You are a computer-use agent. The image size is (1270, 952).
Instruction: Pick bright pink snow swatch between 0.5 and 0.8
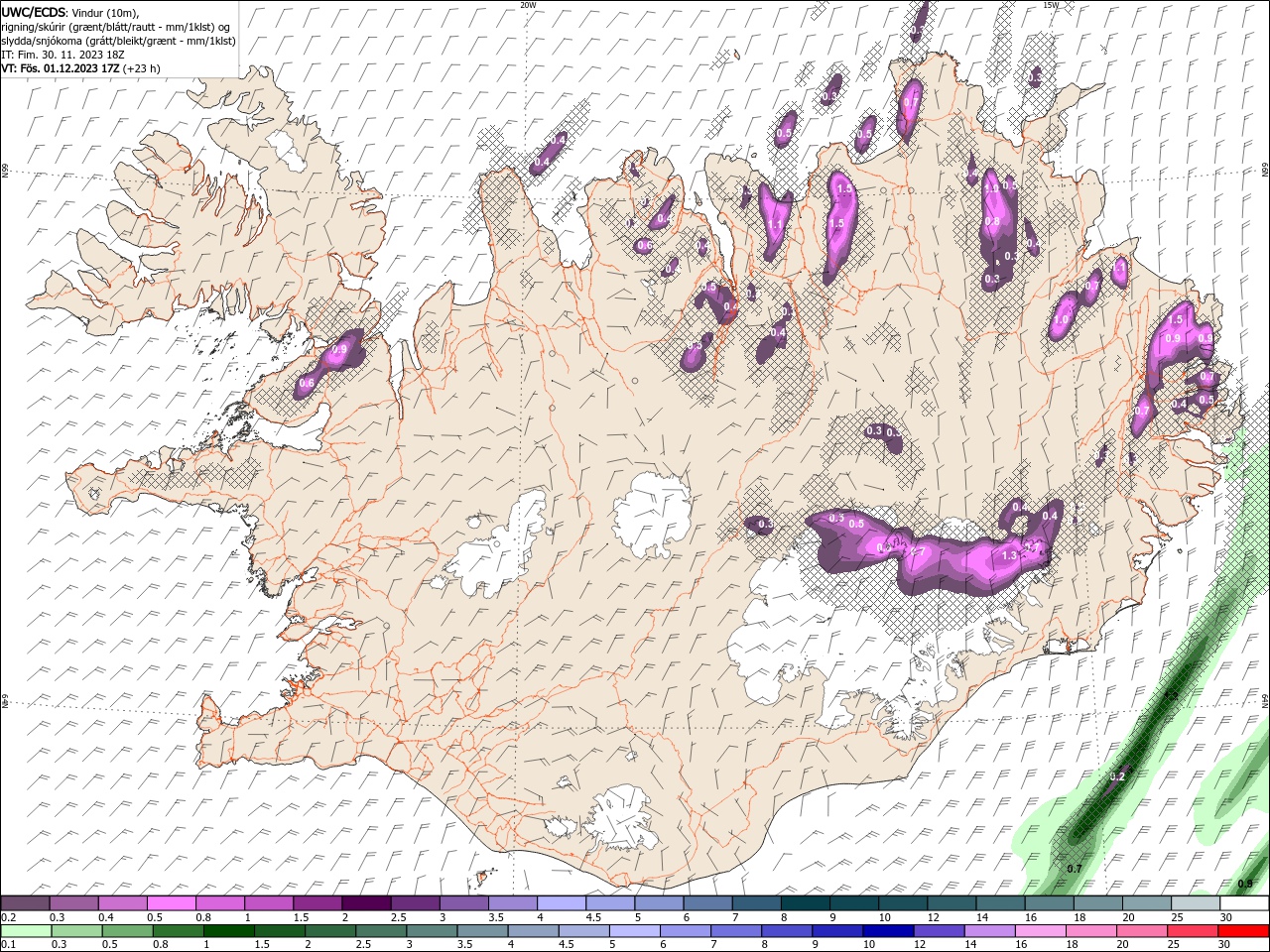tap(171, 903)
